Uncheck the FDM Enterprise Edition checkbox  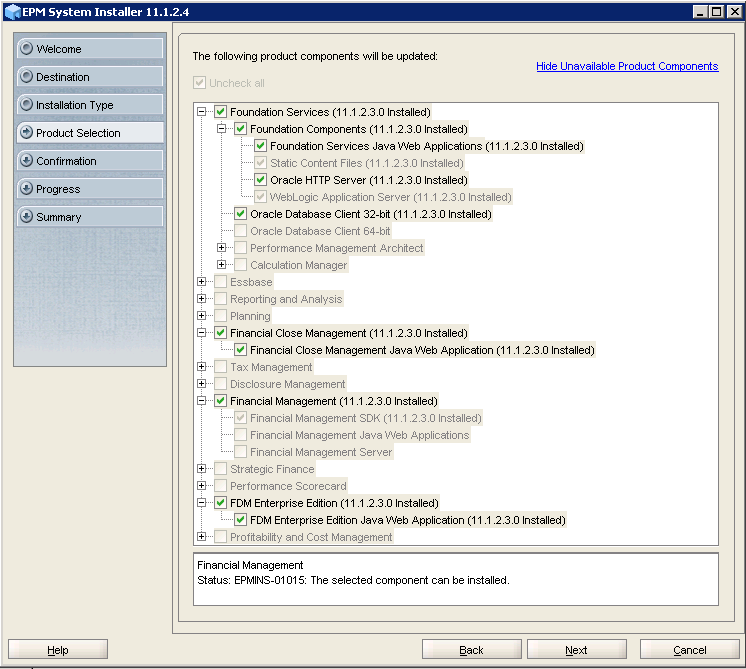pos(220,503)
